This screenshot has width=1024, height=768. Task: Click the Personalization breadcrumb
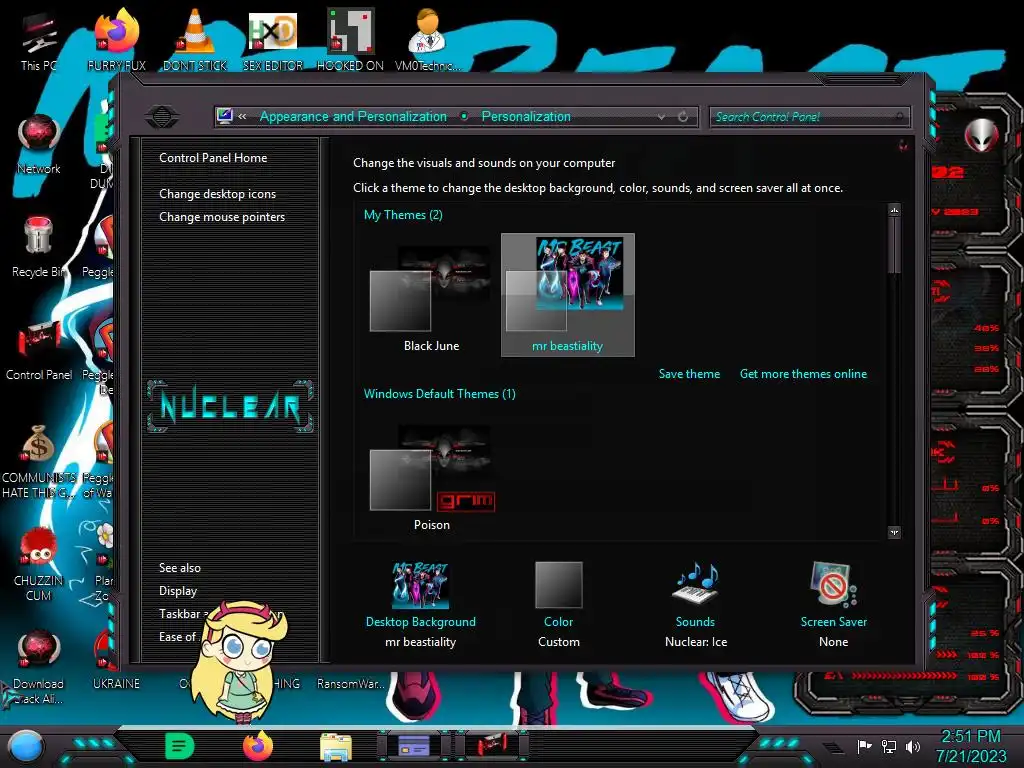[x=526, y=116]
